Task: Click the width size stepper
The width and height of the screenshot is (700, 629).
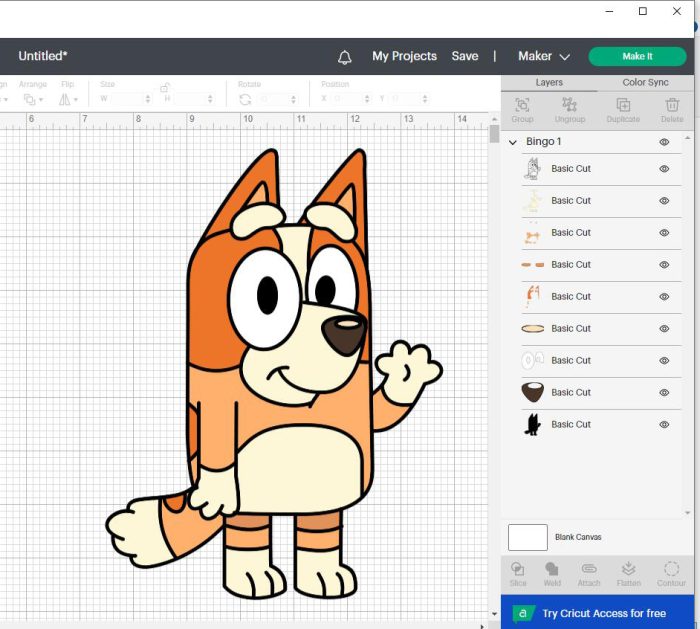Action: pyautogui.click(x=148, y=99)
